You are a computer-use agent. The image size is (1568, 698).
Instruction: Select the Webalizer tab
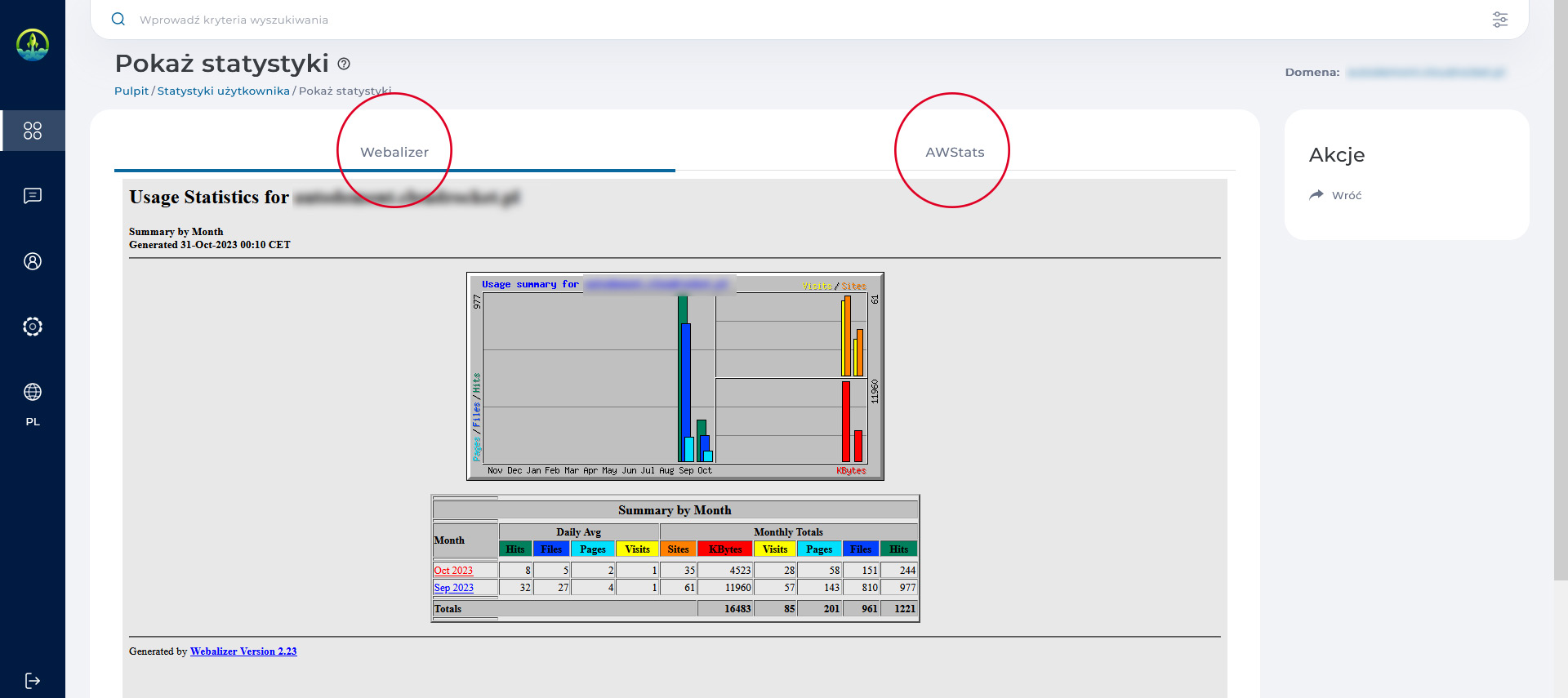(x=394, y=152)
